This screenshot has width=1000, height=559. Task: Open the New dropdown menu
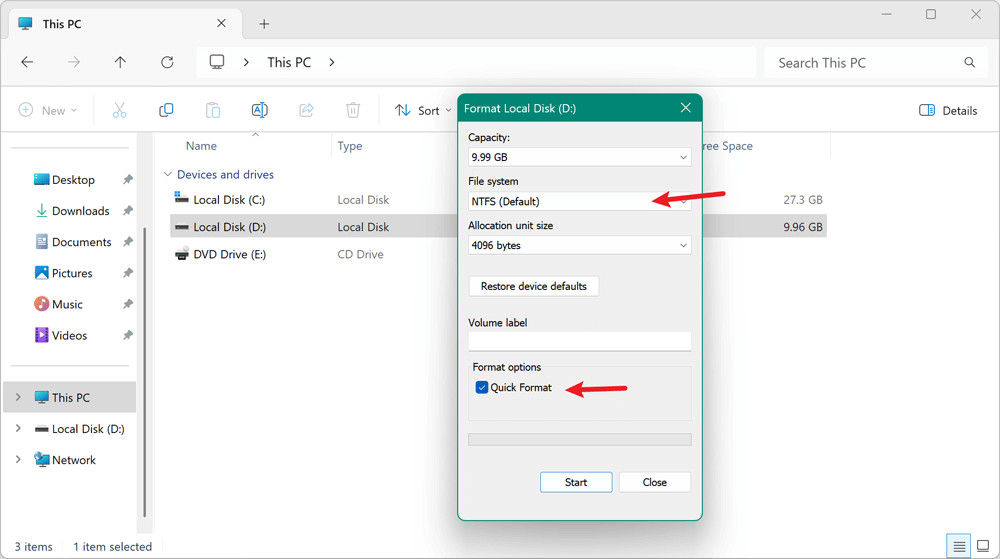click(x=48, y=110)
